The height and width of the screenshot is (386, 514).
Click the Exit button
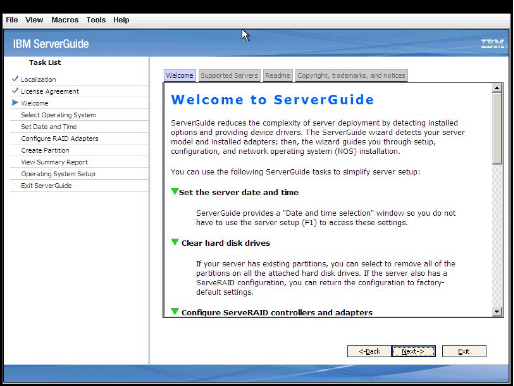click(464, 351)
